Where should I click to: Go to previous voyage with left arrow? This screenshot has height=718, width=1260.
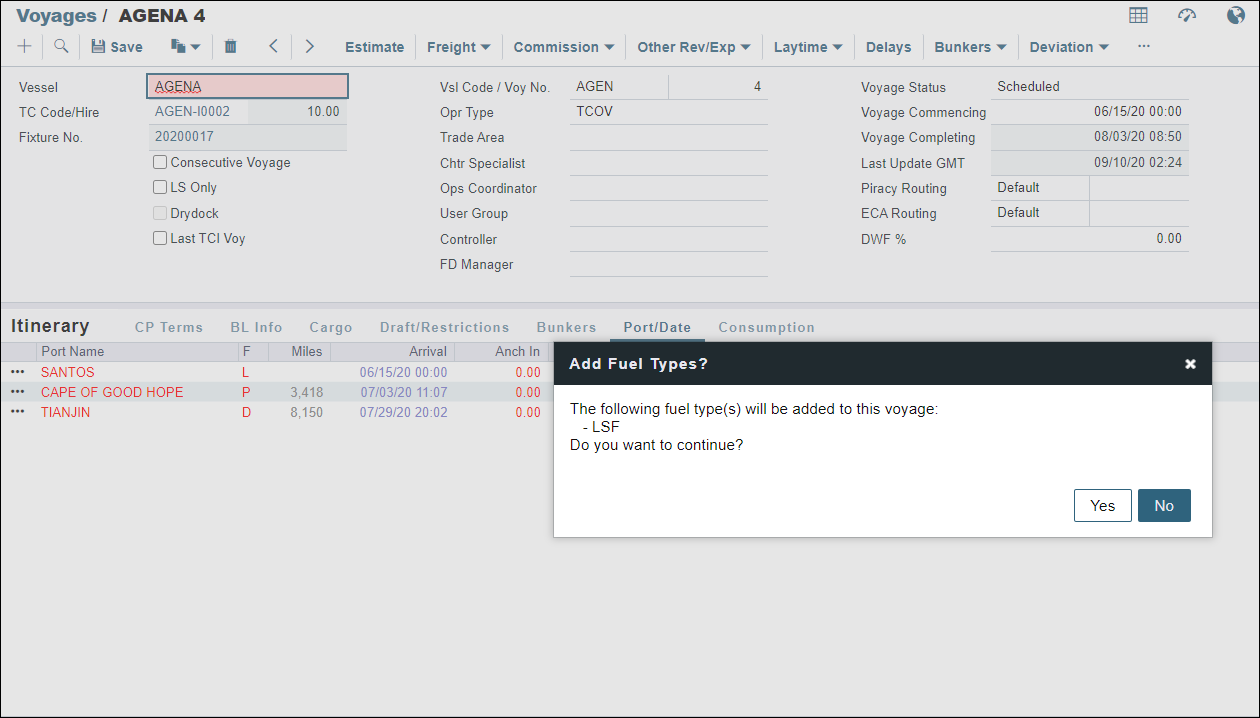pyautogui.click(x=273, y=46)
